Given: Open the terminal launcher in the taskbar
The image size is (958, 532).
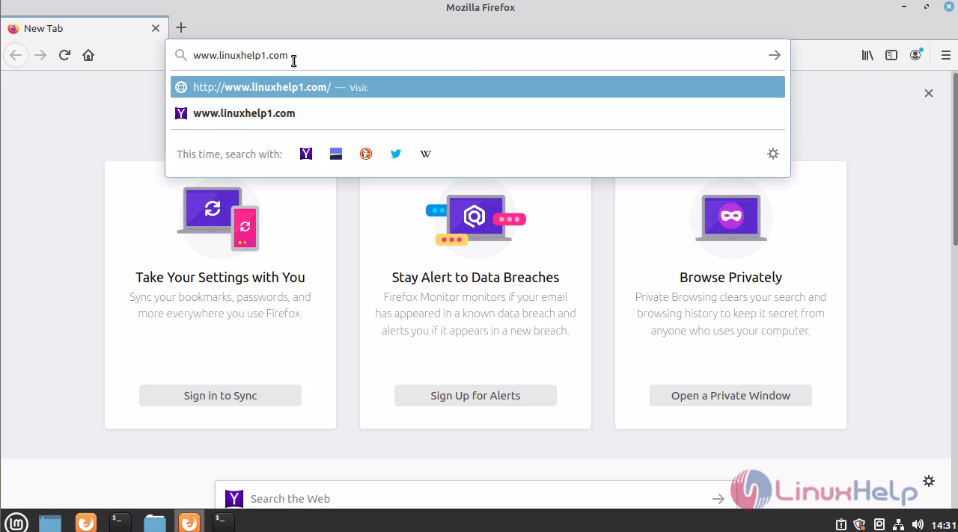Looking at the screenshot, I should pos(120,522).
